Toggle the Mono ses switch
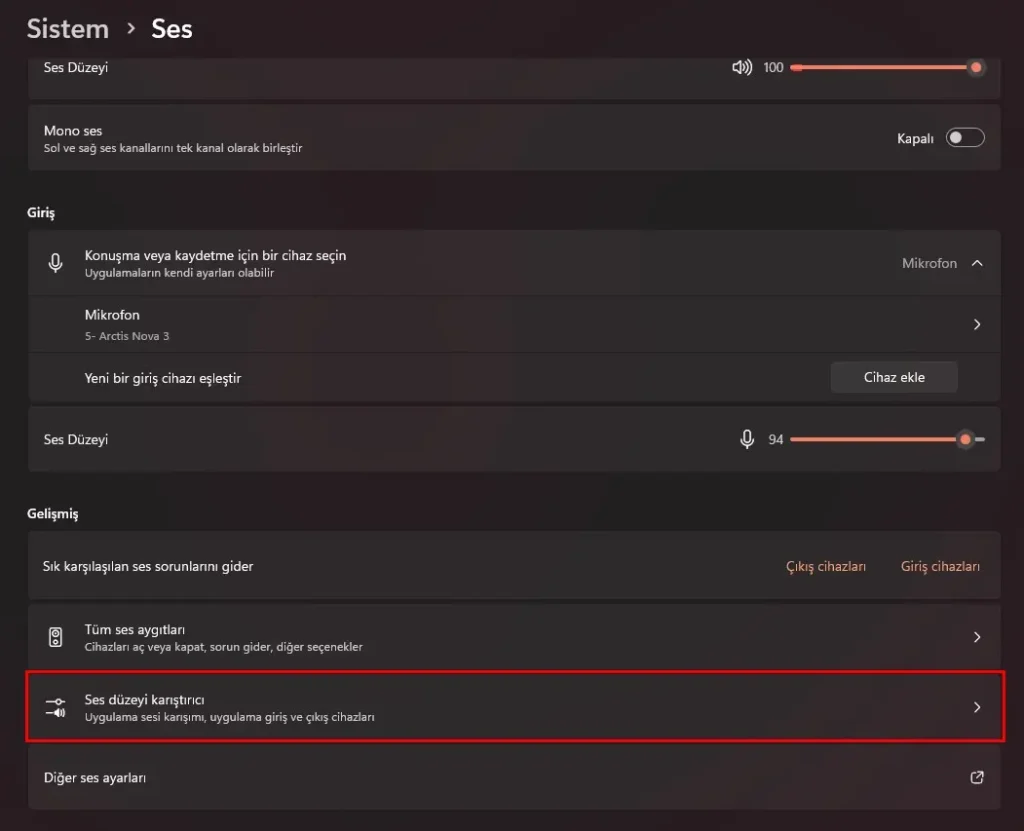Image resolution: width=1024 pixels, height=831 pixels. 965,138
